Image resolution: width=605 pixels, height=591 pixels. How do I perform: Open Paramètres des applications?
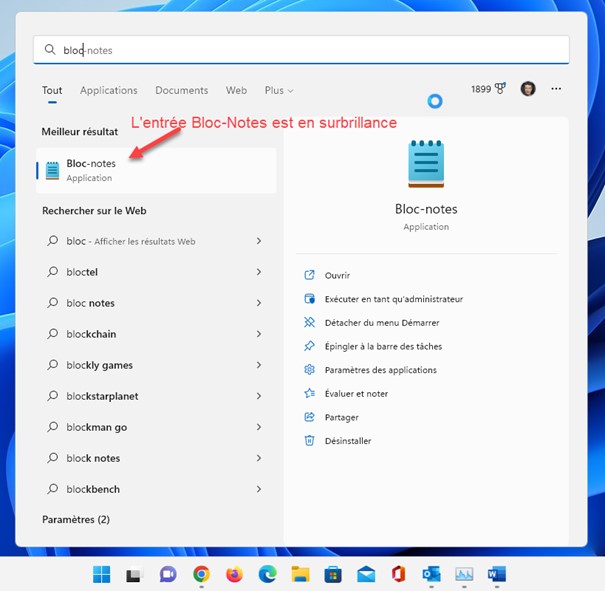tap(380, 370)
